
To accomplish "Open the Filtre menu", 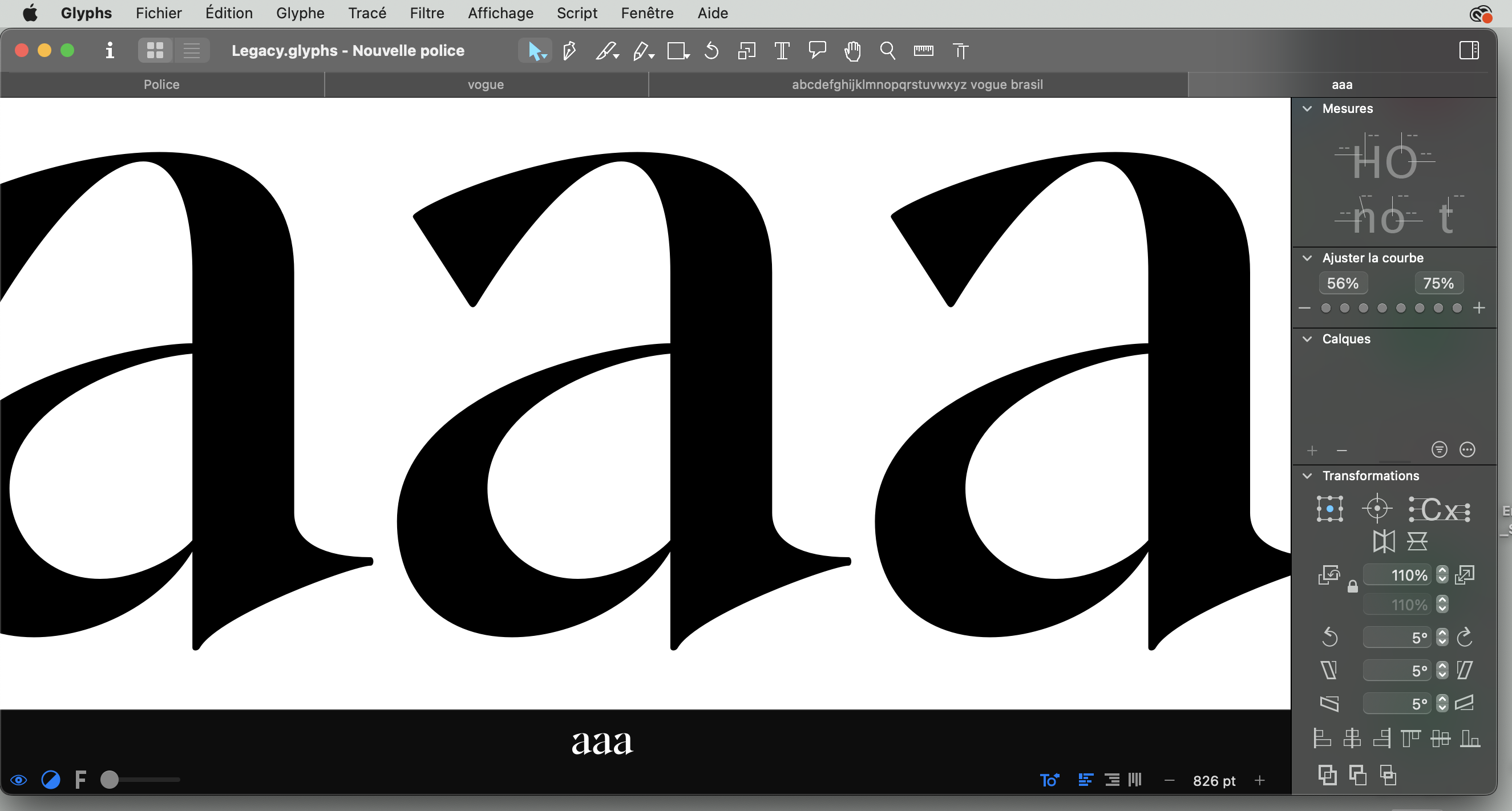I will click(x=427, y=13).
